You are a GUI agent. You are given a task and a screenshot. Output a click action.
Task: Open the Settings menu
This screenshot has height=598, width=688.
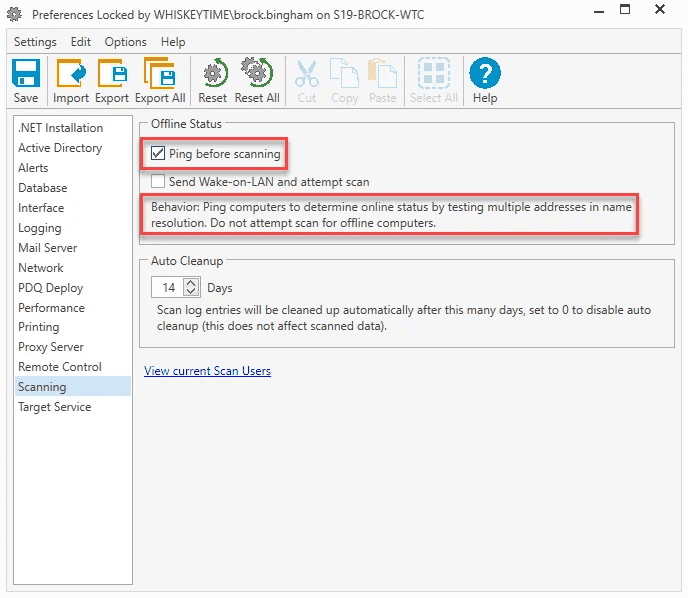35,42
